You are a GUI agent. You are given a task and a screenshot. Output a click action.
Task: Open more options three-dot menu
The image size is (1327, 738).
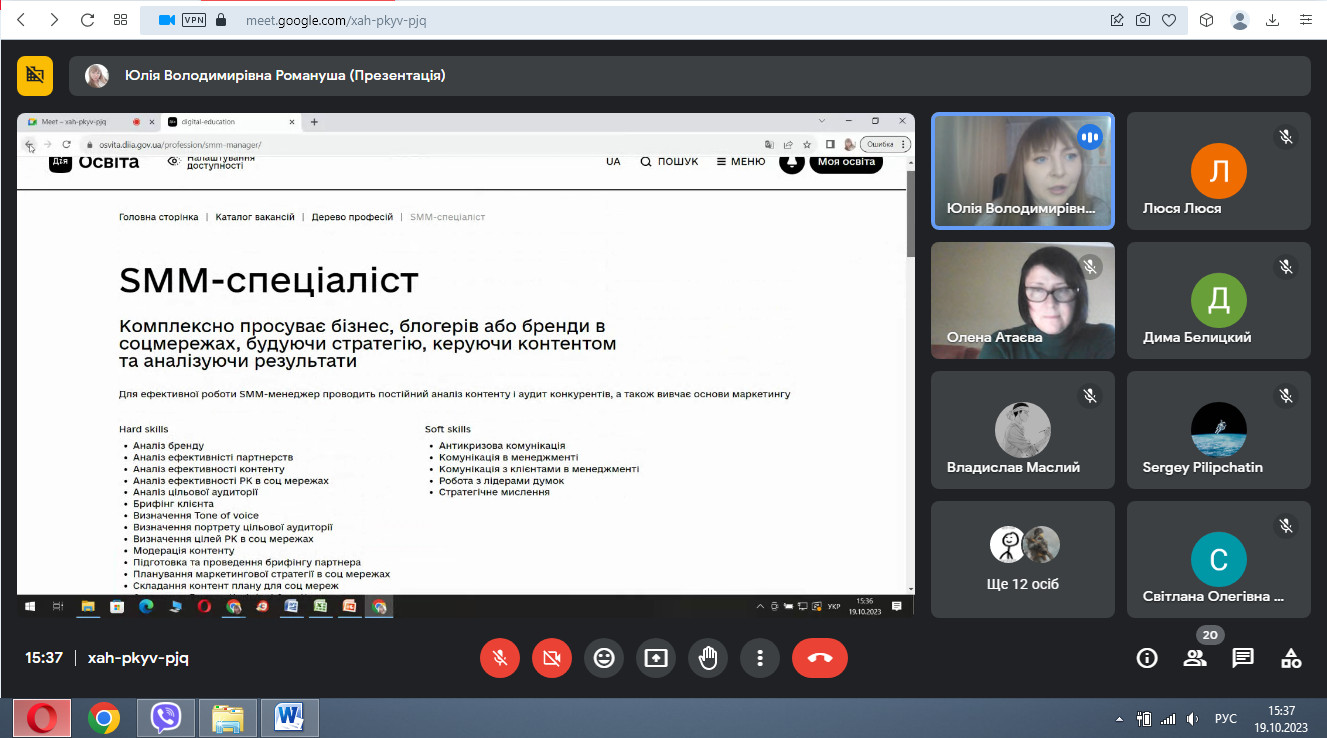pos(760,658)
